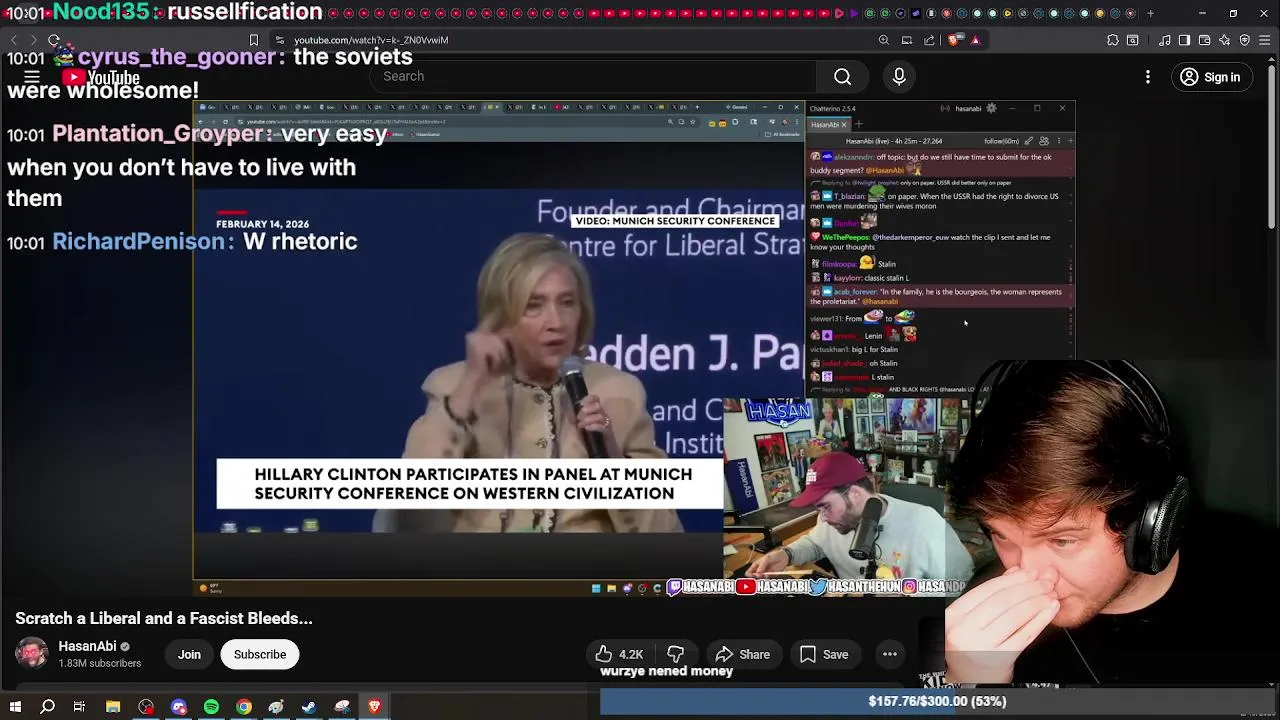
Task: Focus the YouTube Search input field
Action: pyautogui.click(x=594, y=77)
